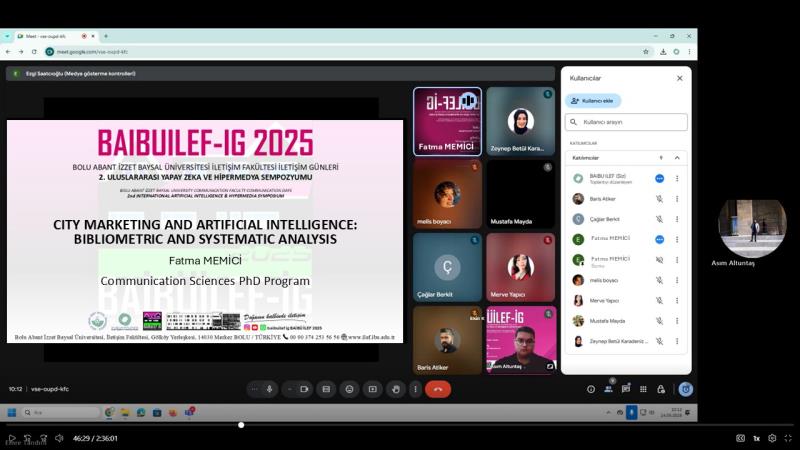
Task: Toggle muted mic icon for Baris Atiker
Action: (x=660, y=199)
